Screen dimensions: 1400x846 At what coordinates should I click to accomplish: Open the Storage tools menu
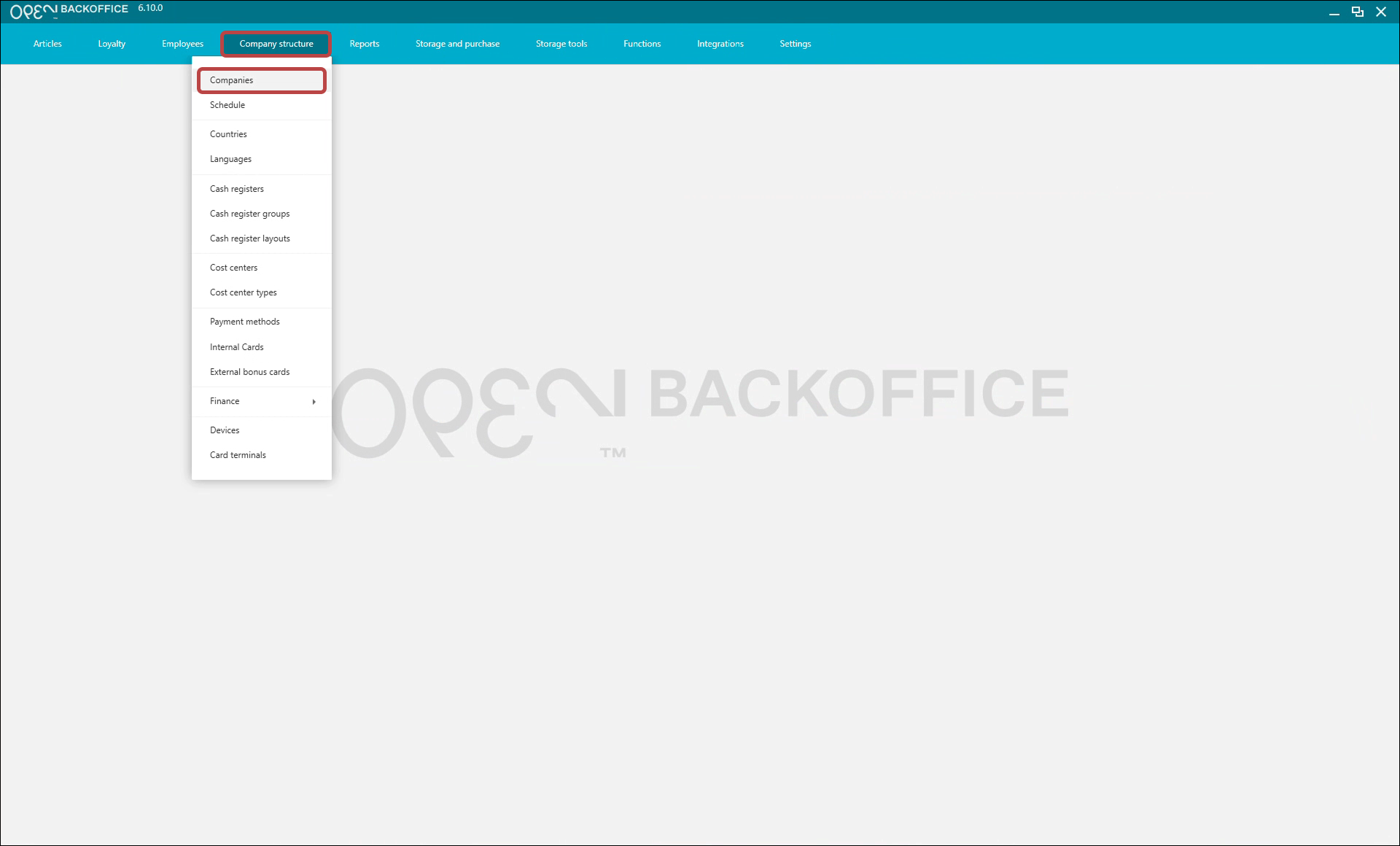point(561,44)
